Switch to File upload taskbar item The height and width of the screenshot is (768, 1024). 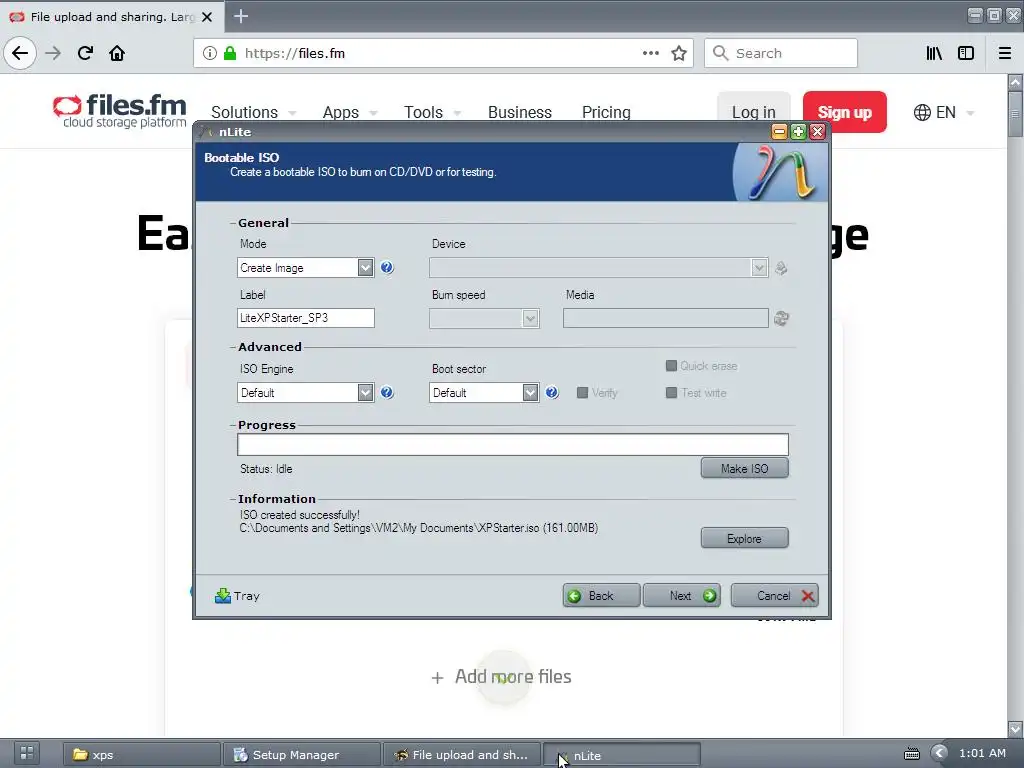461,754
